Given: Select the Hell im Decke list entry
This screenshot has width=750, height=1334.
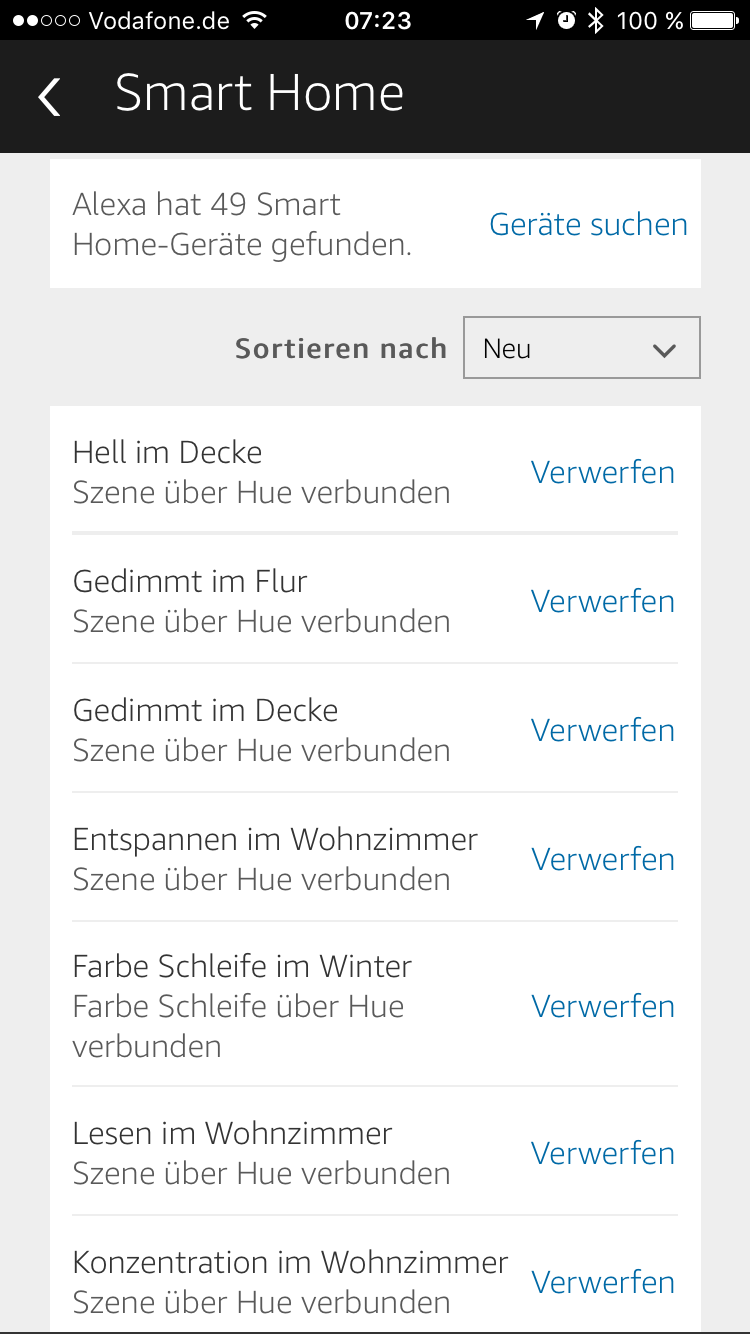Looking at the screenshot, I should 262,472.
